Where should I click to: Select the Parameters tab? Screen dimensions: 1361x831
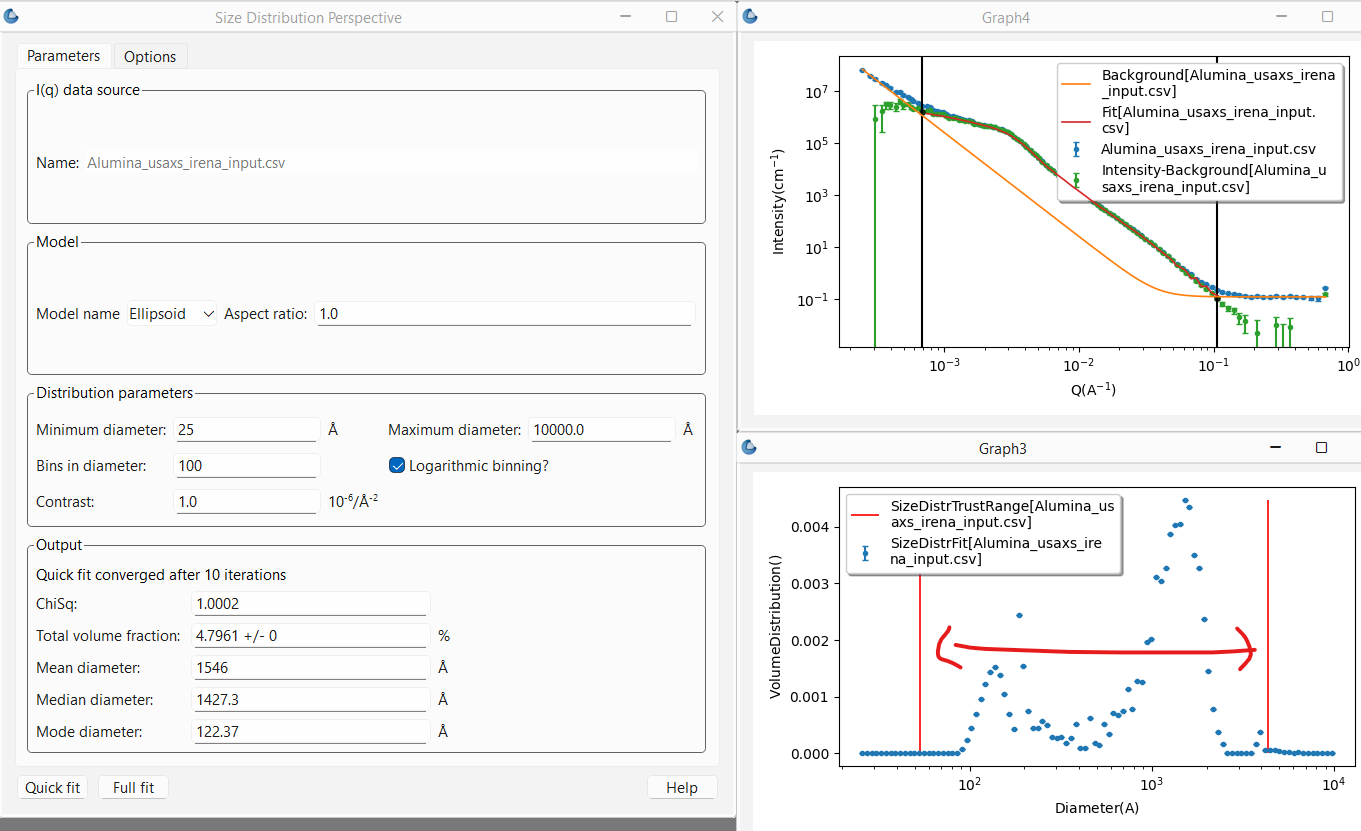coord(64,57)
